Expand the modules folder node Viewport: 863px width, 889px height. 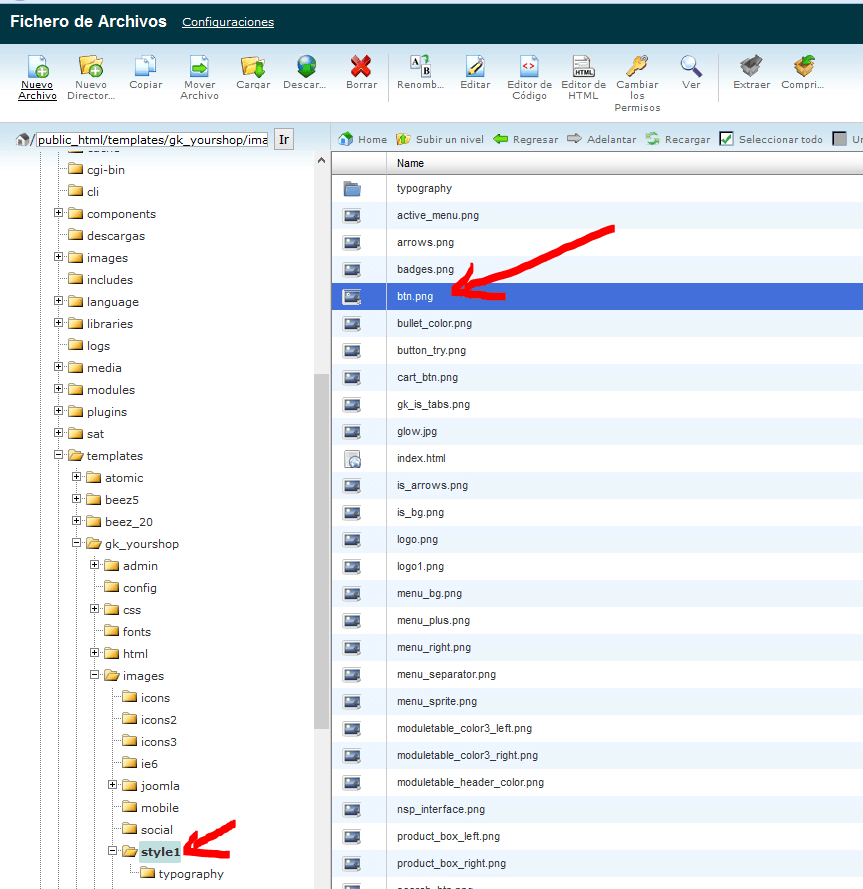point(58,388)
